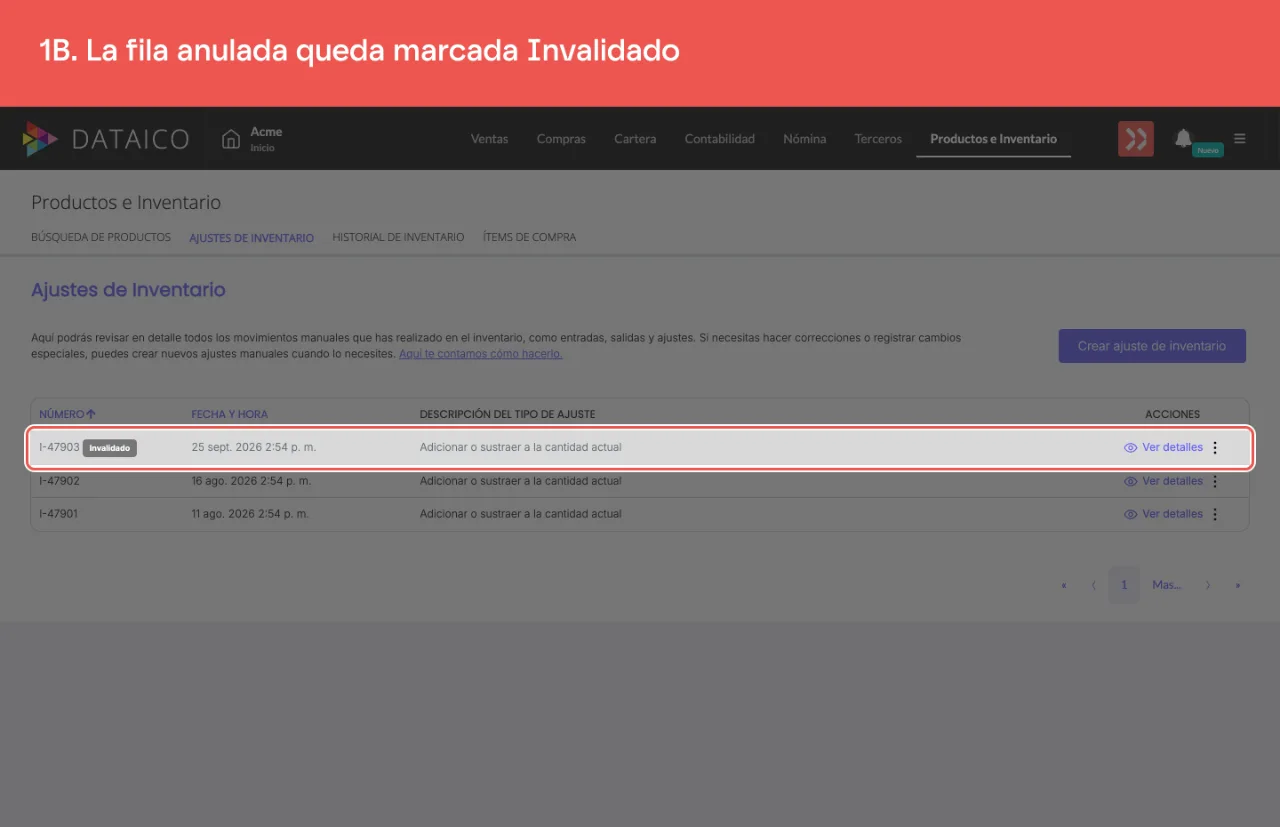Open the Ventas menu
The image size is (1280, 827).
tap(489, 139)
